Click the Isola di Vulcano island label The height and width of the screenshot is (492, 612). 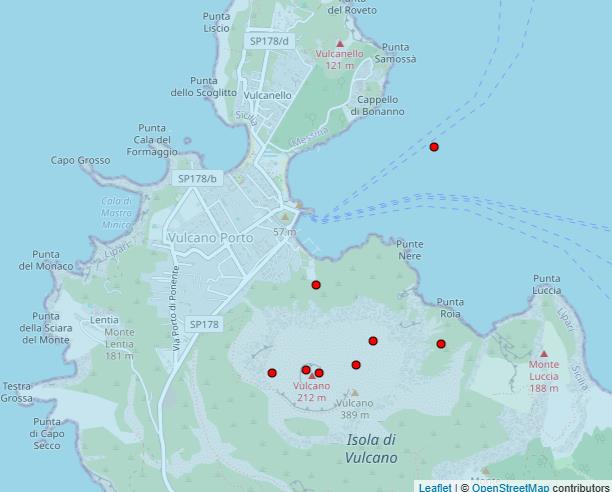[x=371, y=449]
